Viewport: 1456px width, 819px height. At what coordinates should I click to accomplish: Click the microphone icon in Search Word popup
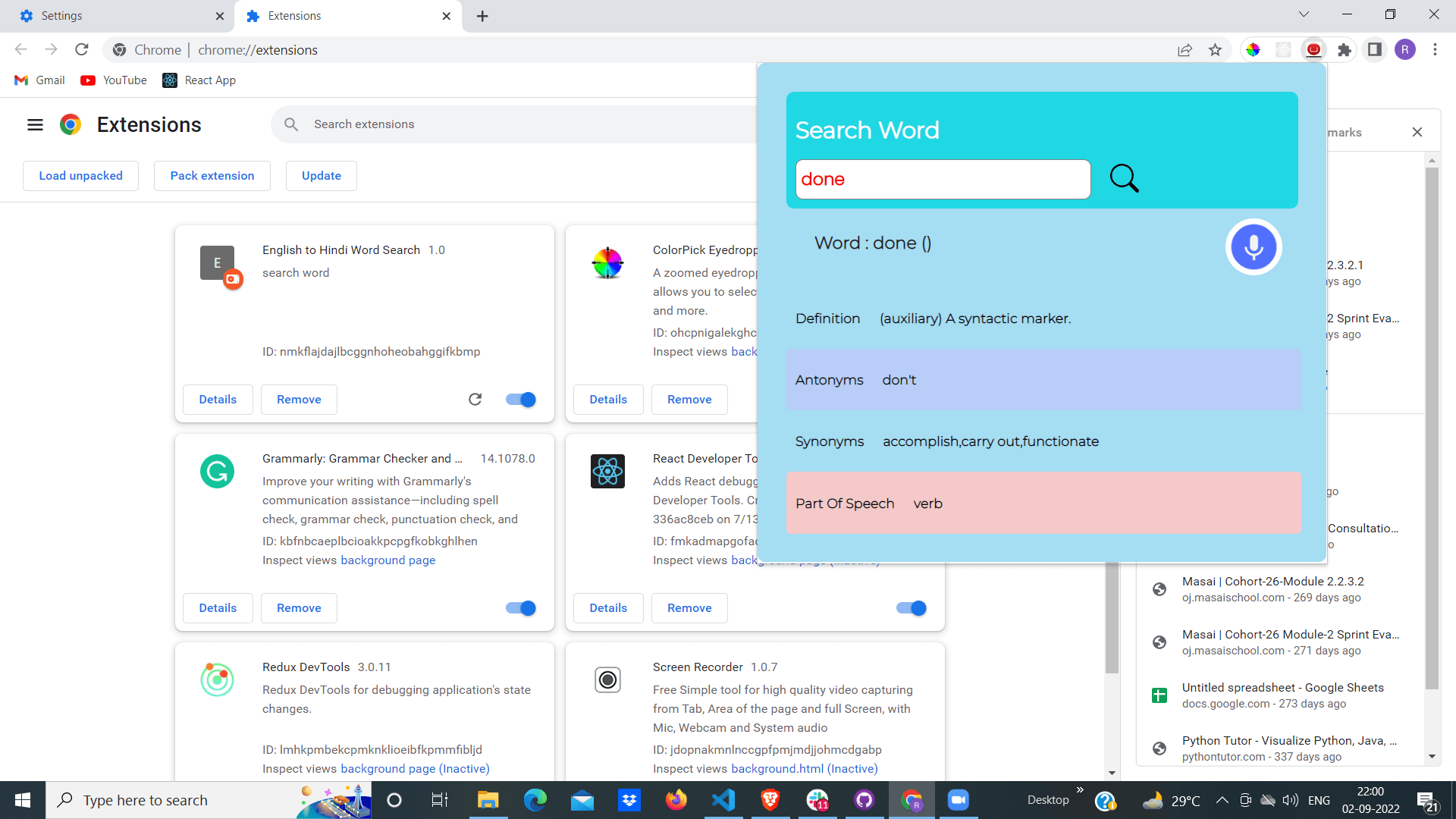coord(1253,246)
